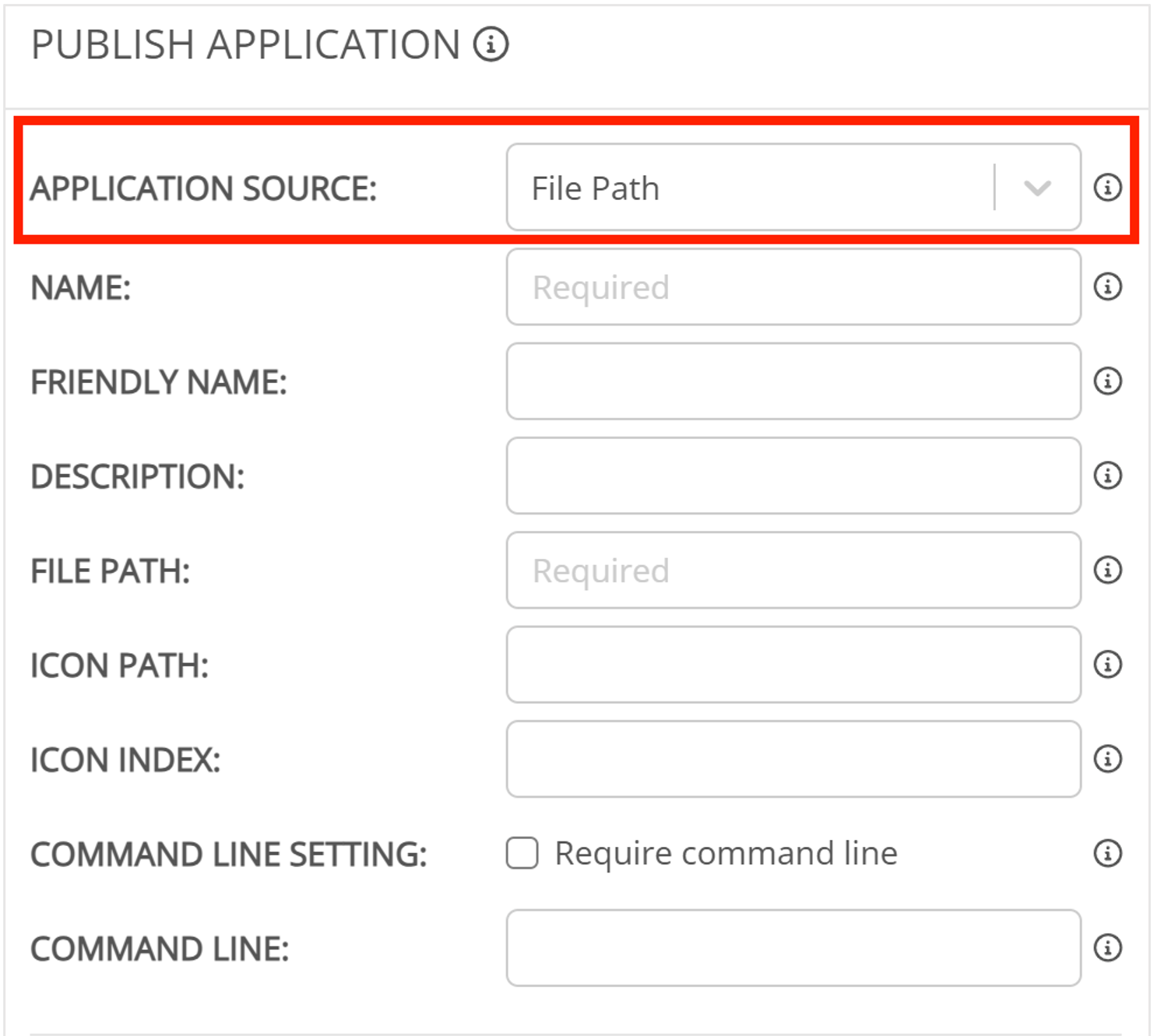Click the Description input field
Viewport: 1154px width, 1036px height.
[x=793, y=476]
